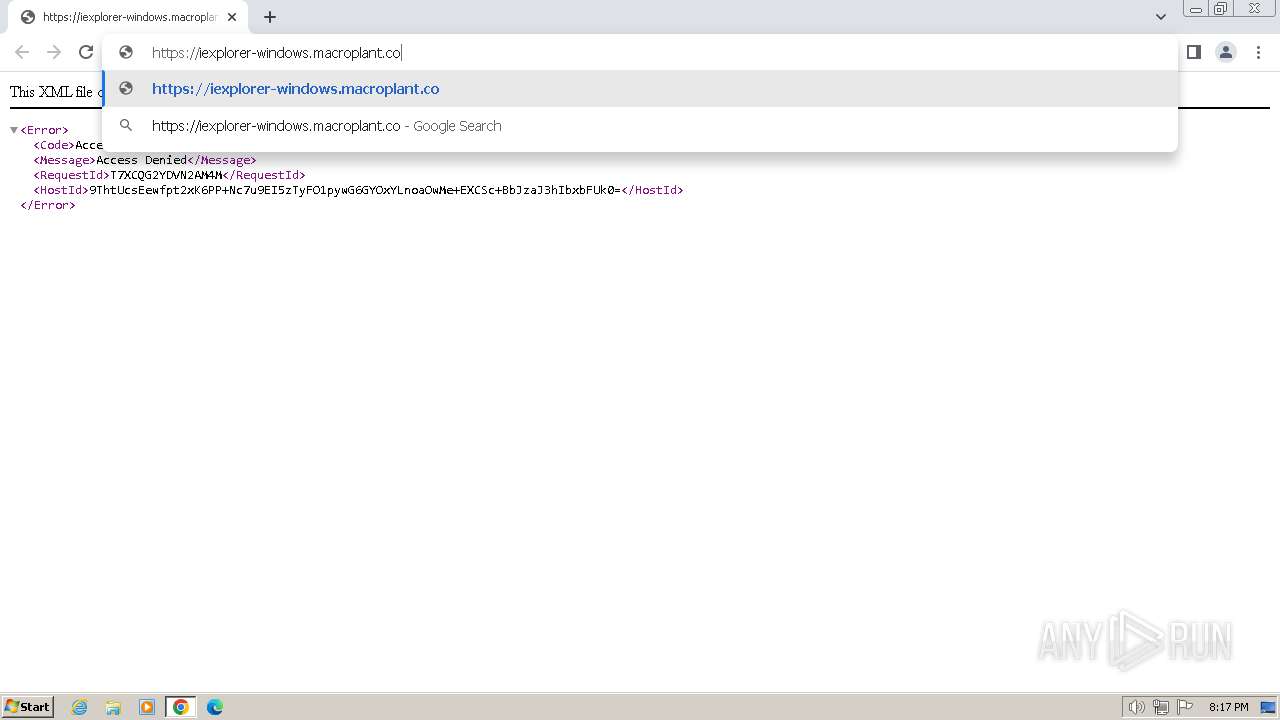Click the 8:17 PM clock
The width and height of the screenshot is (1280, 720).
(1228, 707)
